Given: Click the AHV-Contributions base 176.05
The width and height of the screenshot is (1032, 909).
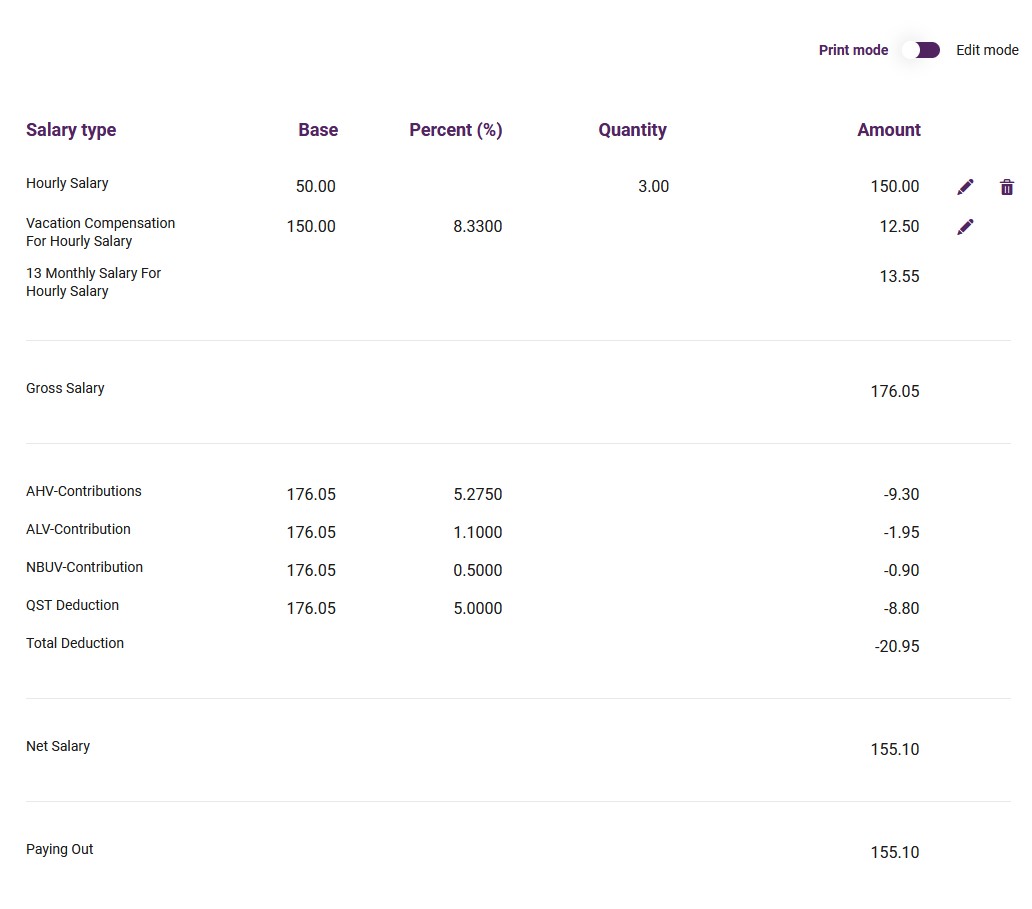Looking at the screenshot, I should [x=311, y=494].
